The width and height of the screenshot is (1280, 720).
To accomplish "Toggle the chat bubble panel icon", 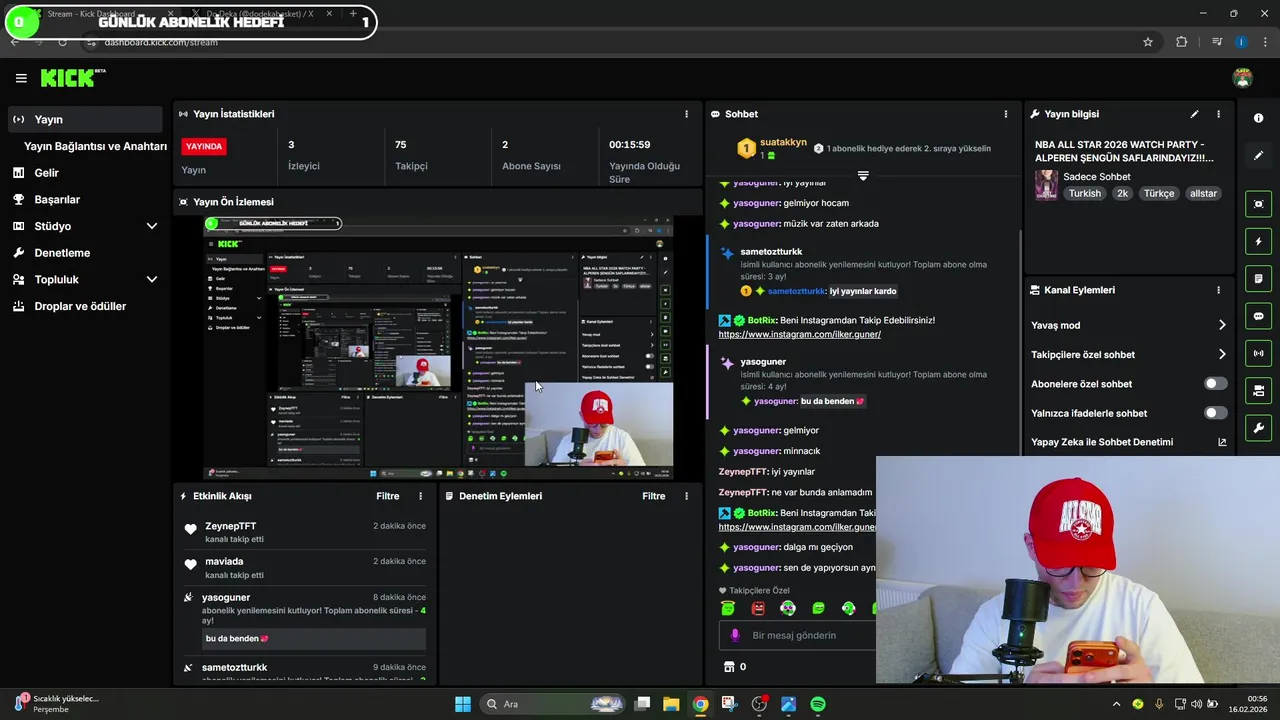I will click(1258, 316).
